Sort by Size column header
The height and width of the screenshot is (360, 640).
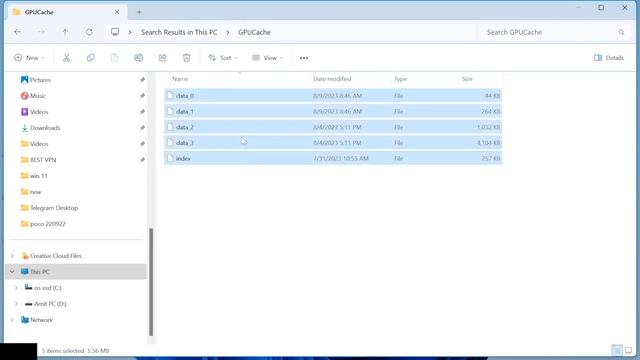[467, 79]
